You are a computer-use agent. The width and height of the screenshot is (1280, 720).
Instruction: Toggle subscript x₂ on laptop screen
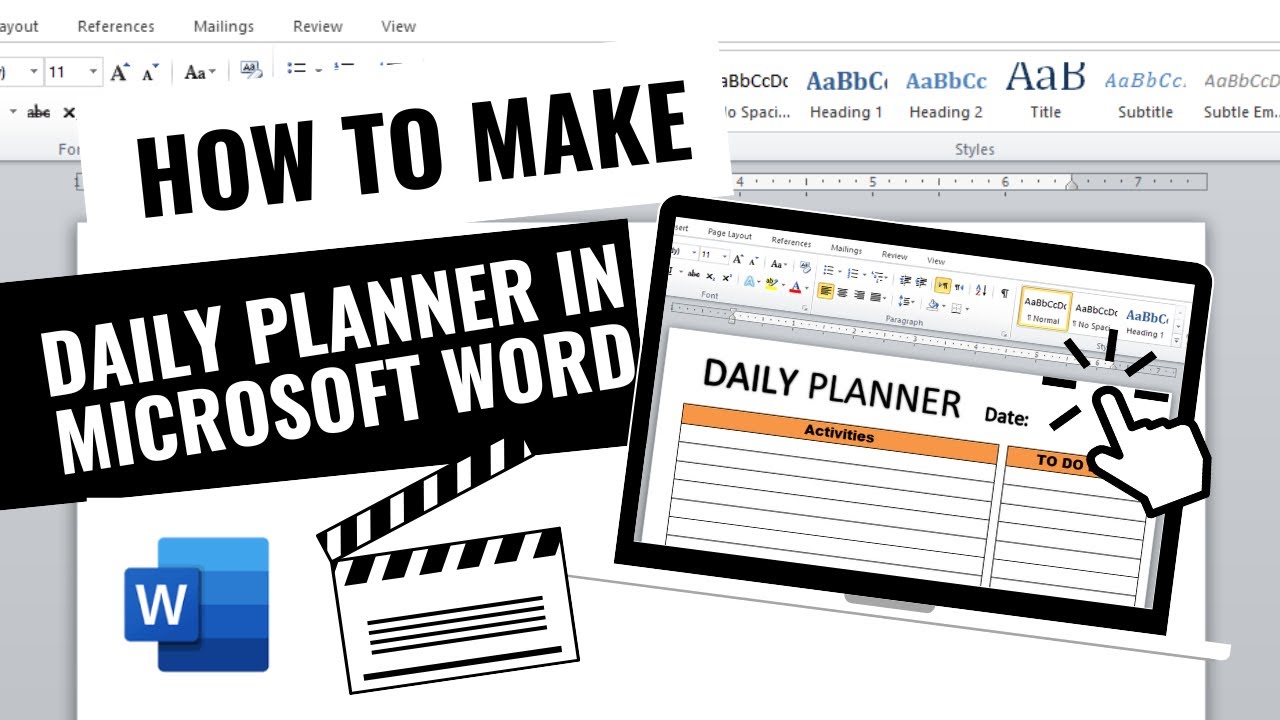pos(710,276)
